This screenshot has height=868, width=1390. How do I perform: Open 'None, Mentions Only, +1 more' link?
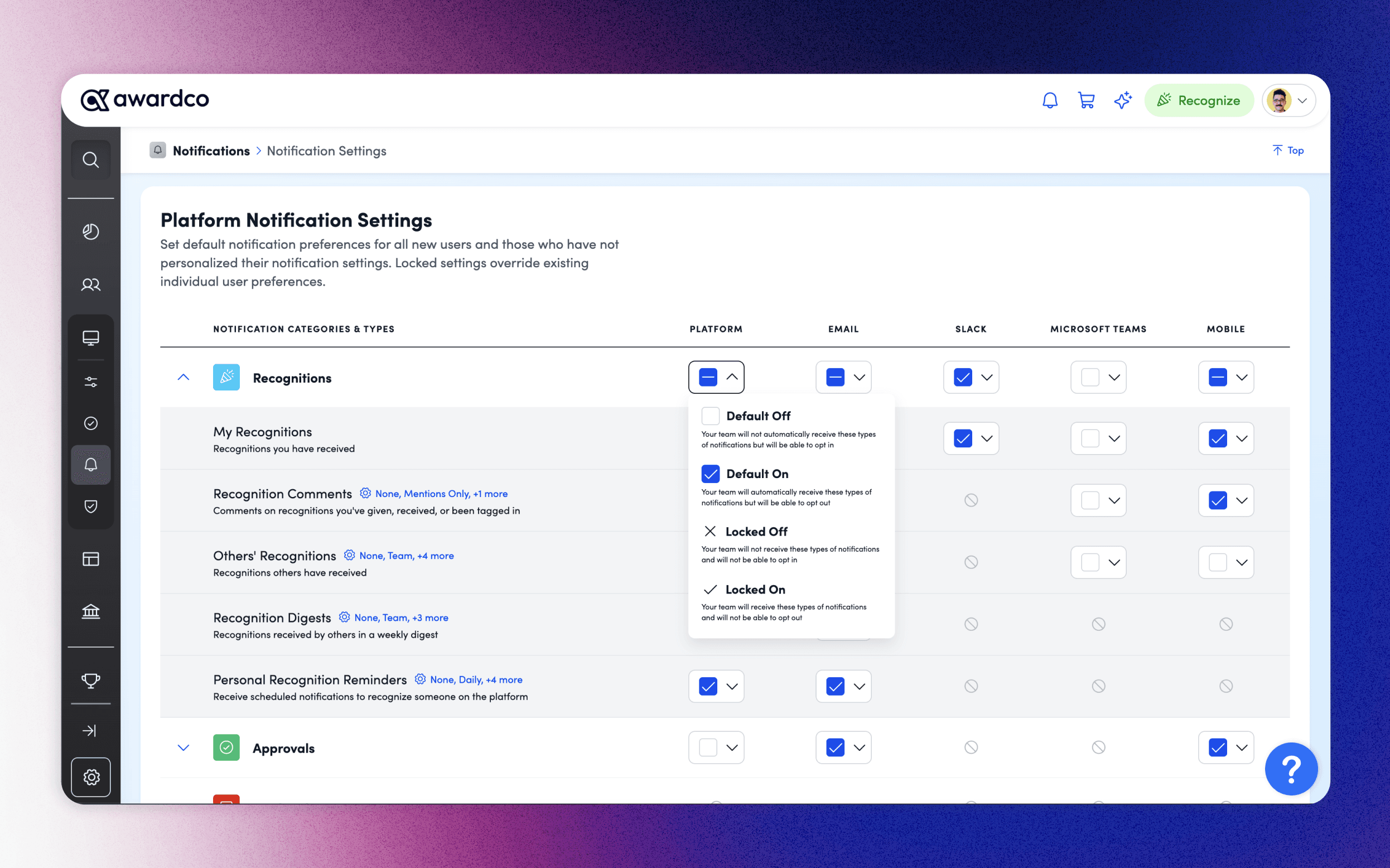click(441, 494)
